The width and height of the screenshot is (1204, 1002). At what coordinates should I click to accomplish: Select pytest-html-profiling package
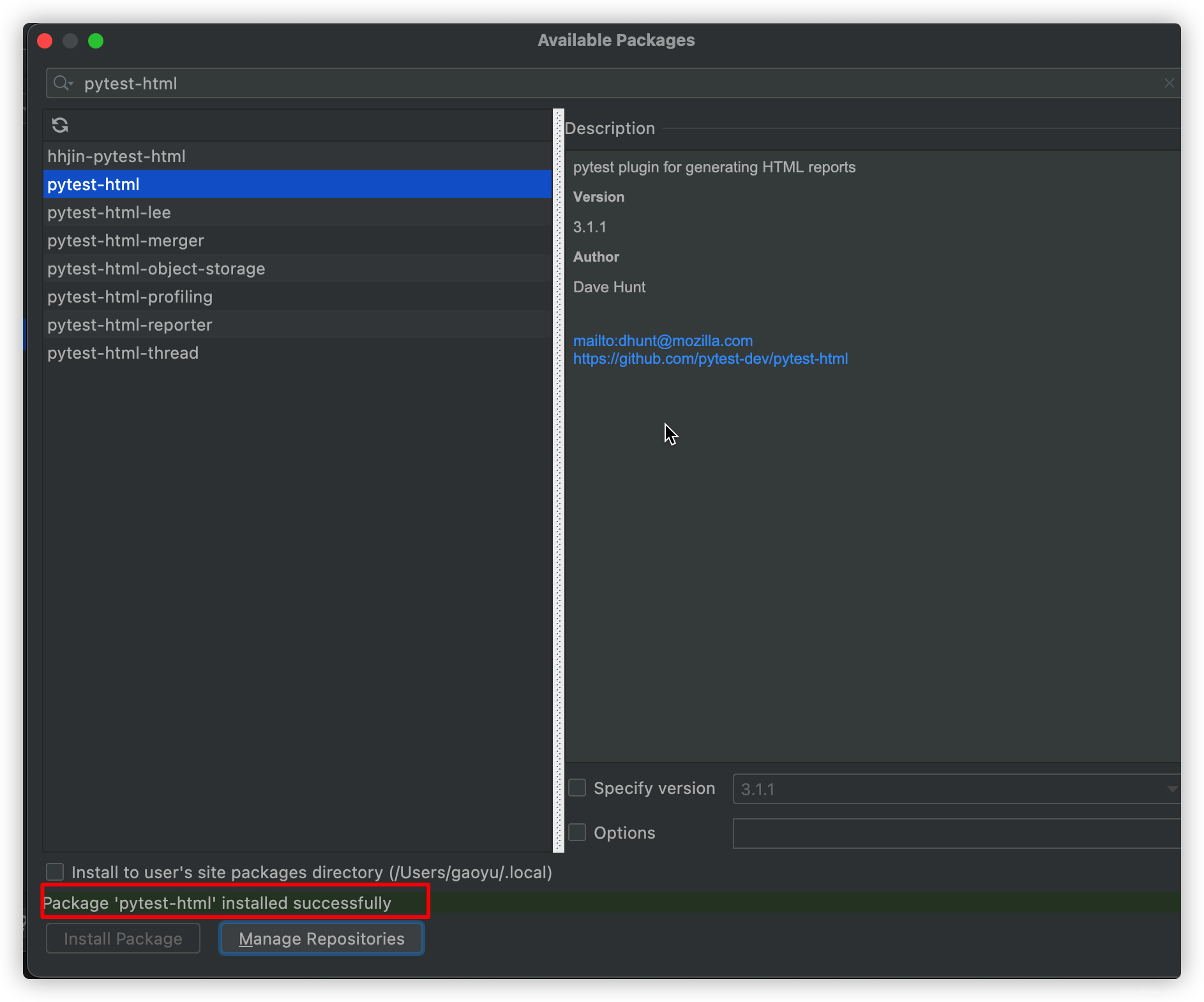coord(297,297)
